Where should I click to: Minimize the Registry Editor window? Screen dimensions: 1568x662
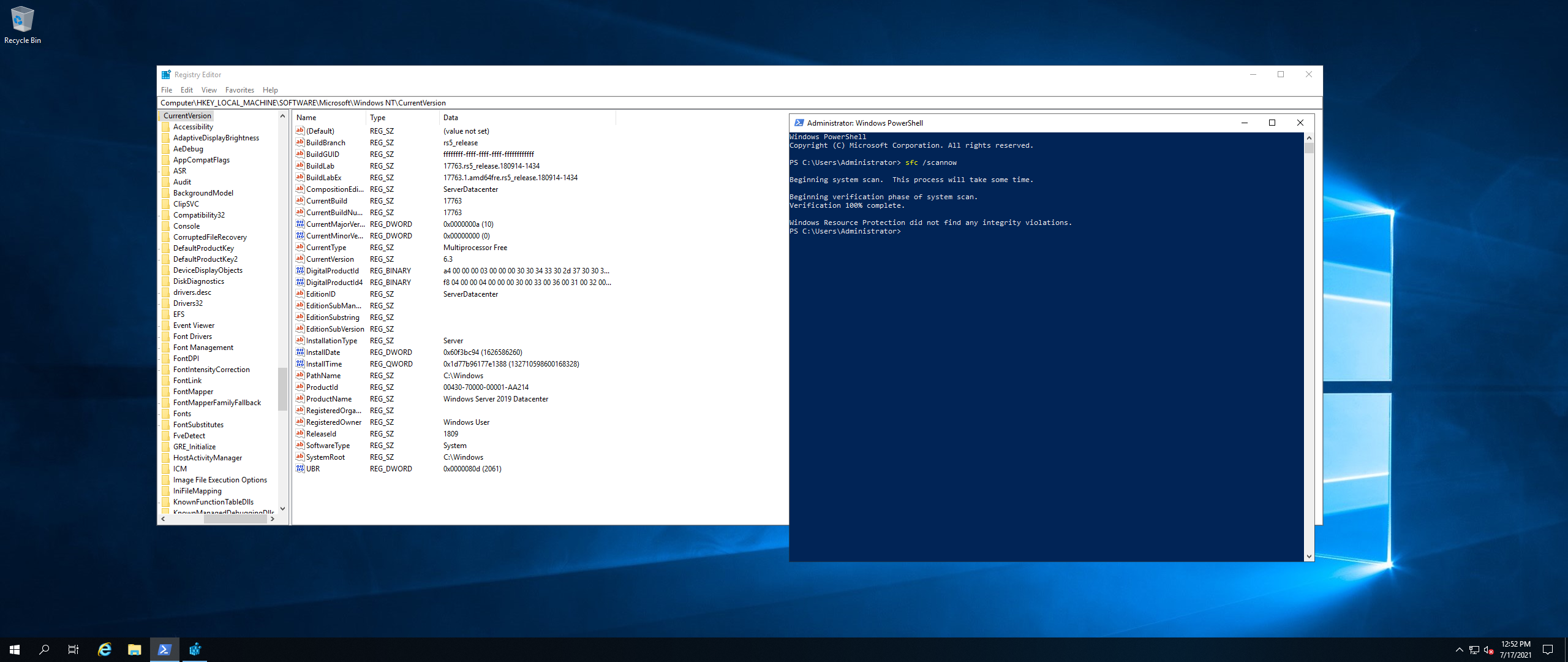[1253, 74]
